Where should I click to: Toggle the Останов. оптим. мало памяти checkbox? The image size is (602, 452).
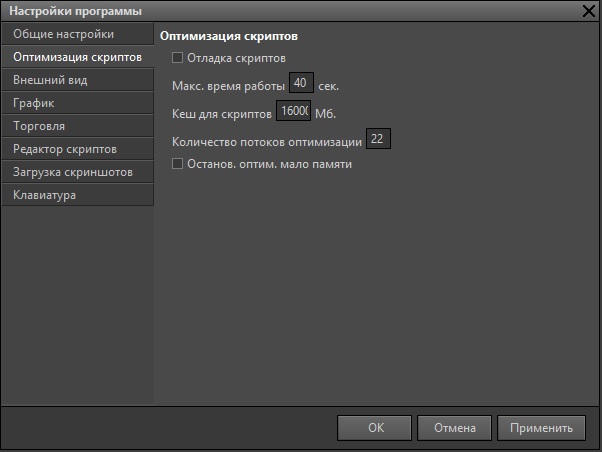pos(178,163)
